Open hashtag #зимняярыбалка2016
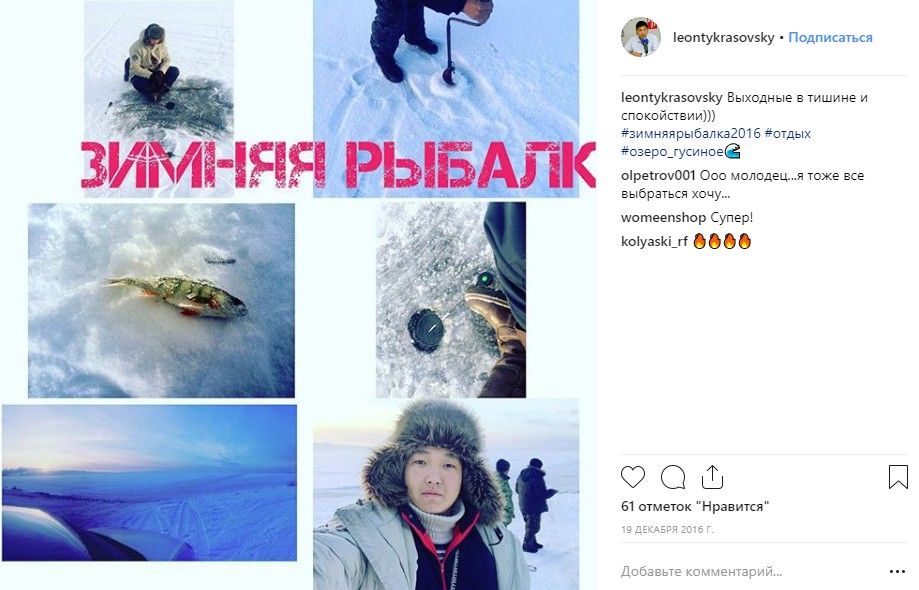The width and height of the screenshot is (919, 590). click(690, 133)
